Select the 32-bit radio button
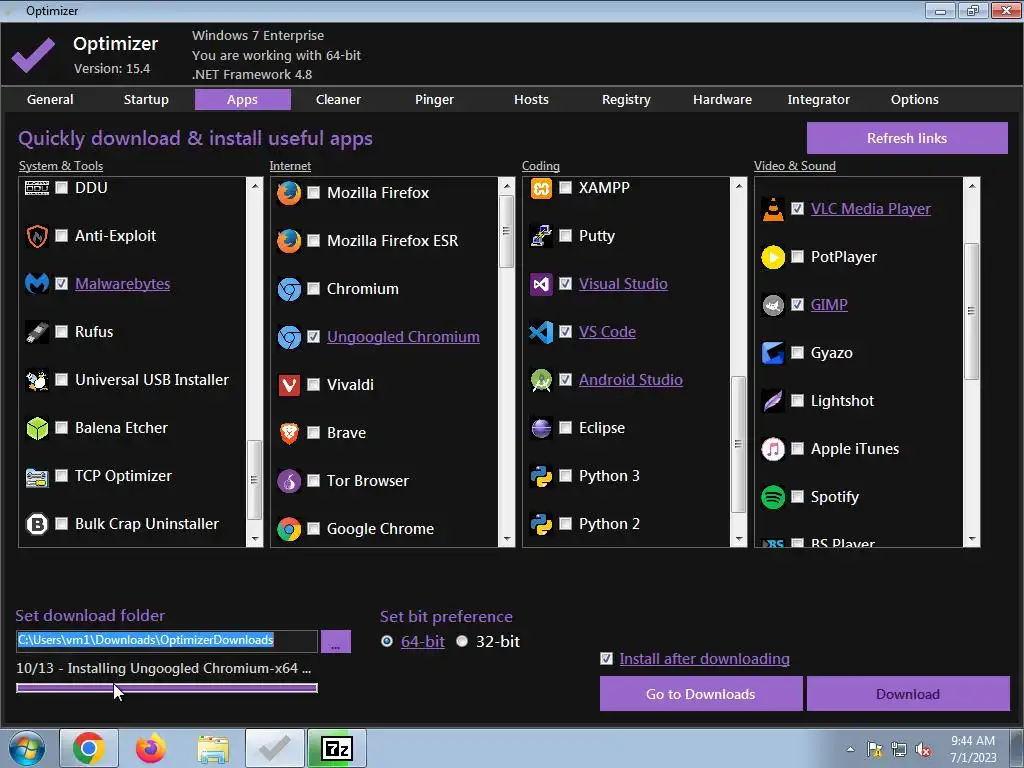Image resolution: width=1024 pixels, height=768 pixels. click(462, 641)
